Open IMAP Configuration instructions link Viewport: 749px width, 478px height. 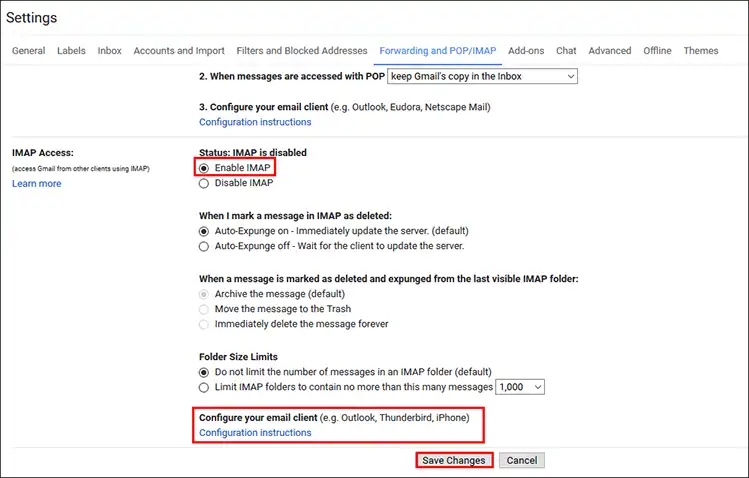tap(255, 433)
